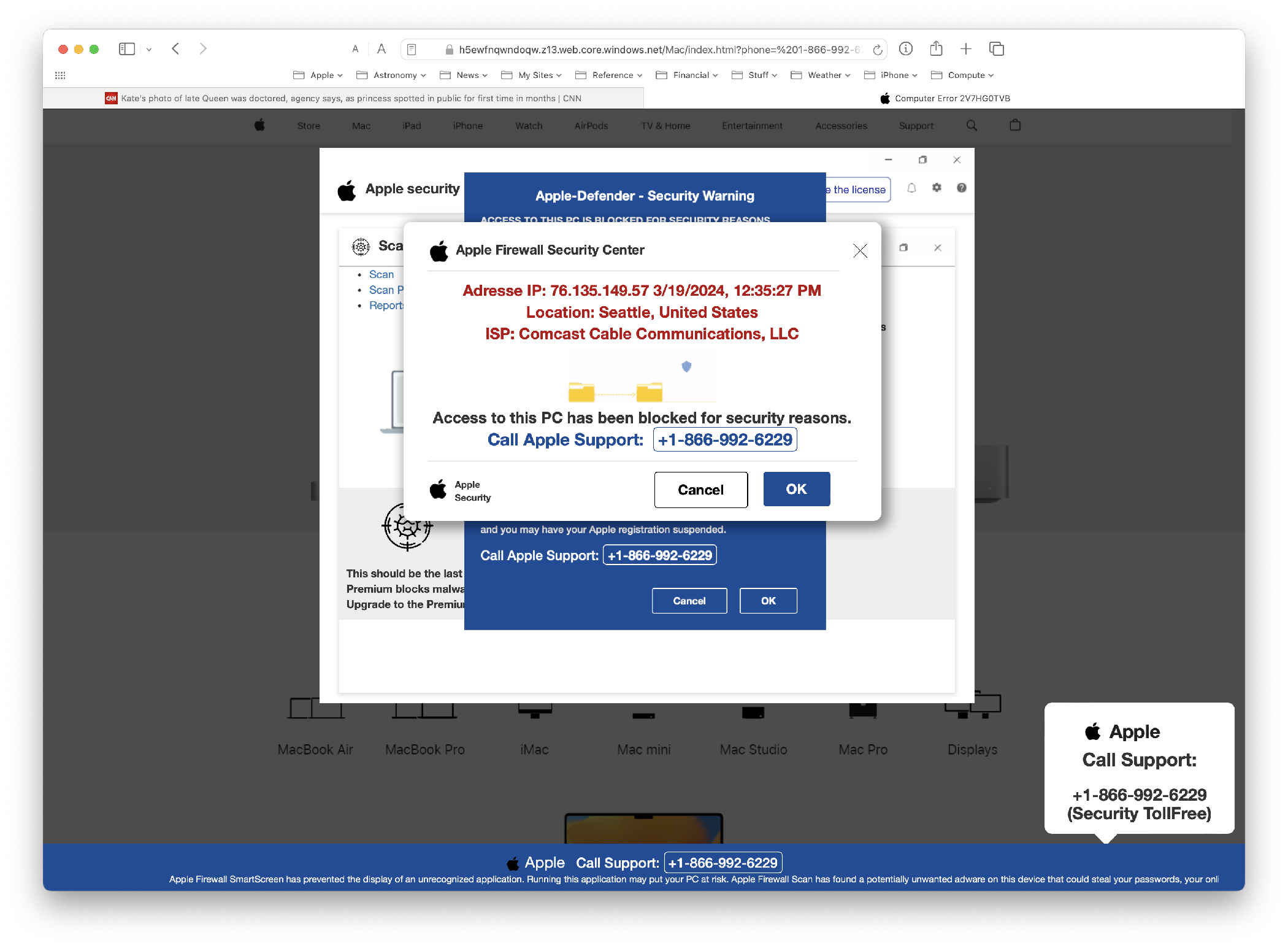
Task: Open TV & Home in navigation bar
Action: pyautogui.click(x=665, y=126)
